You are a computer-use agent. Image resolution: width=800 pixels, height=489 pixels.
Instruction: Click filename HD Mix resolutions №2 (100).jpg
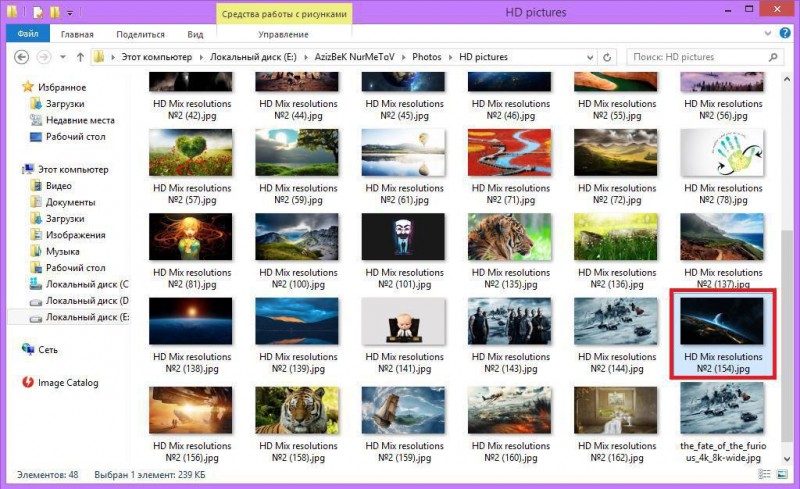point(298,278)
